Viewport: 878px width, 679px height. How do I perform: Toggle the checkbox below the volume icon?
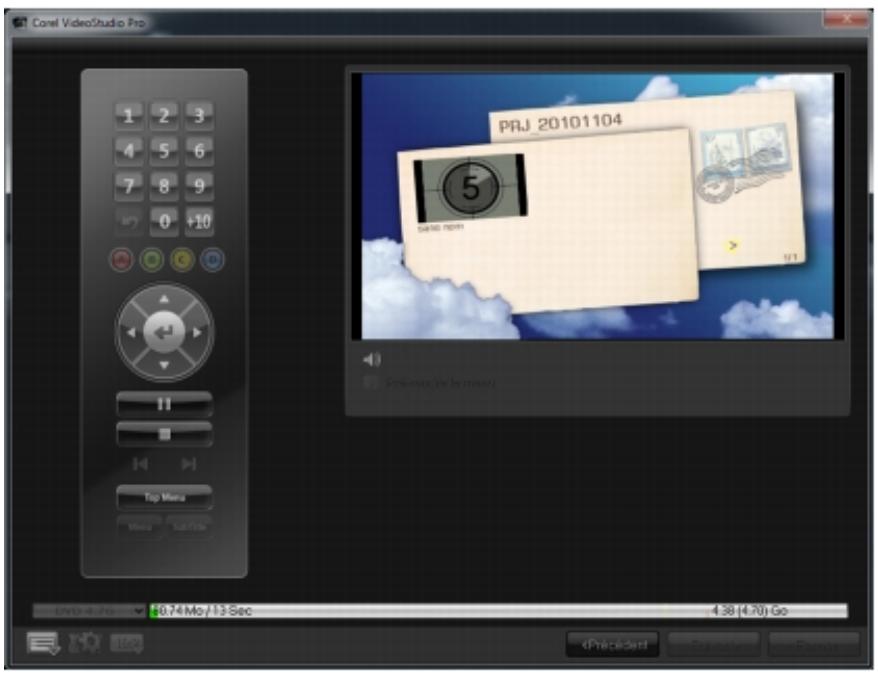pyautogui.click(x=370, y=383)
